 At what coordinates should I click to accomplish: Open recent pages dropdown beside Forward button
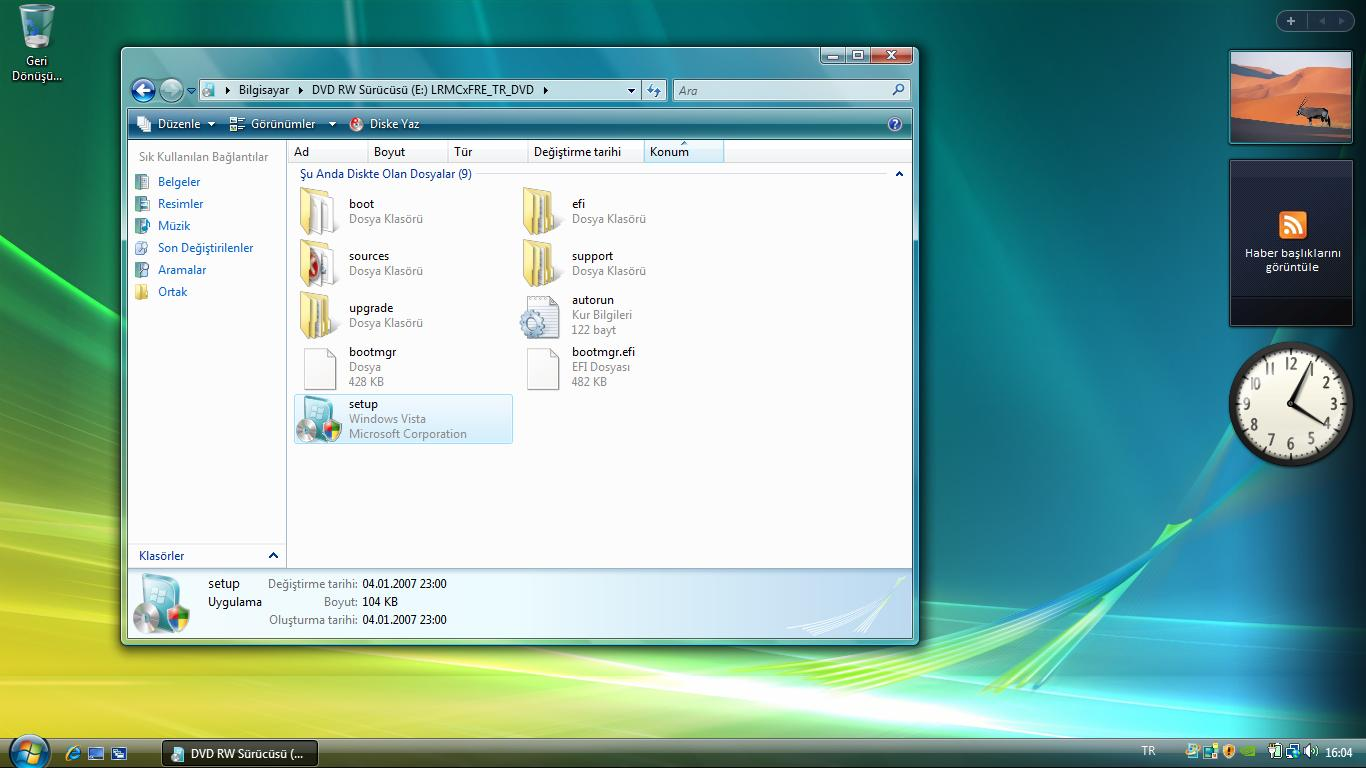pyautogui.click(x=191, y=91)
